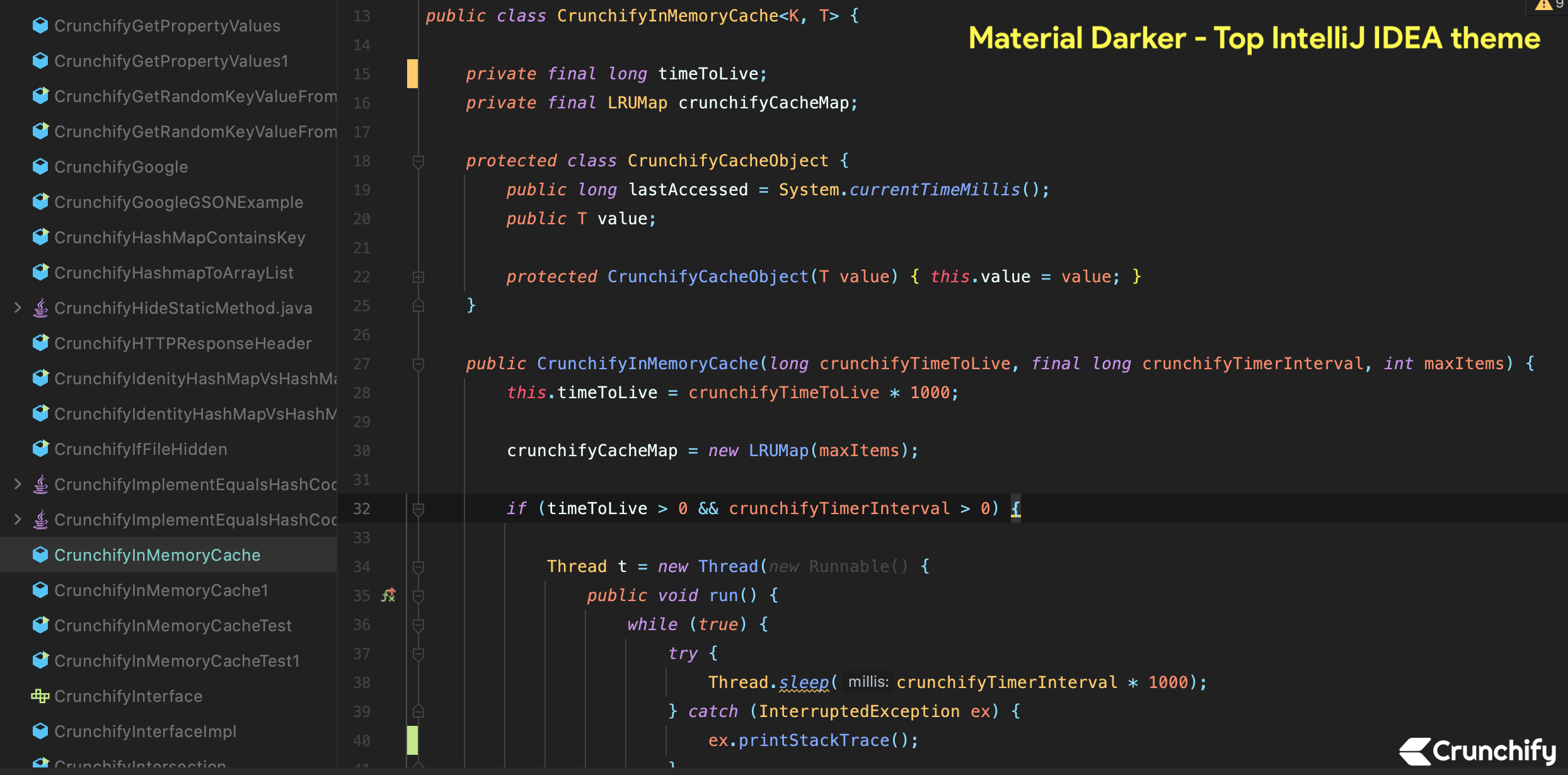
Task: Collapse the CrunchifyCacheObject fold at line 18
Action: pos(417,161)
